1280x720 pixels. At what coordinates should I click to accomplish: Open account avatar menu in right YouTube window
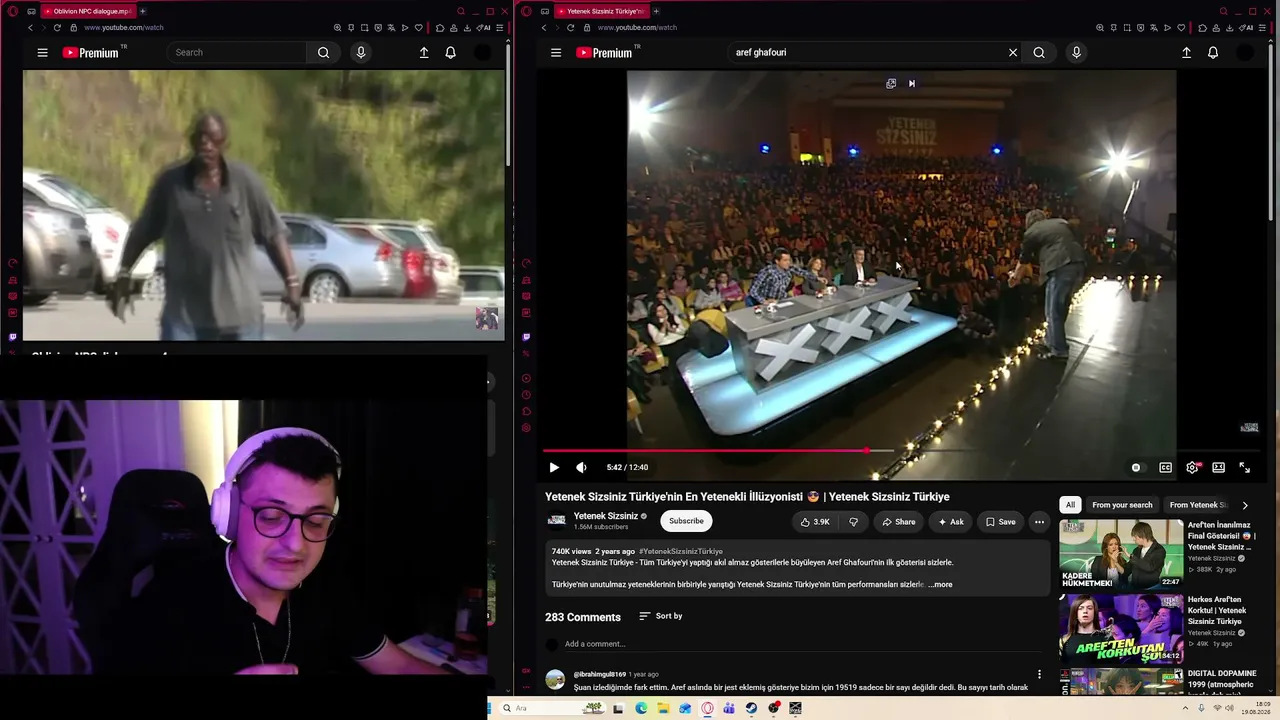pyautogui.click(x=1245, y=53)
